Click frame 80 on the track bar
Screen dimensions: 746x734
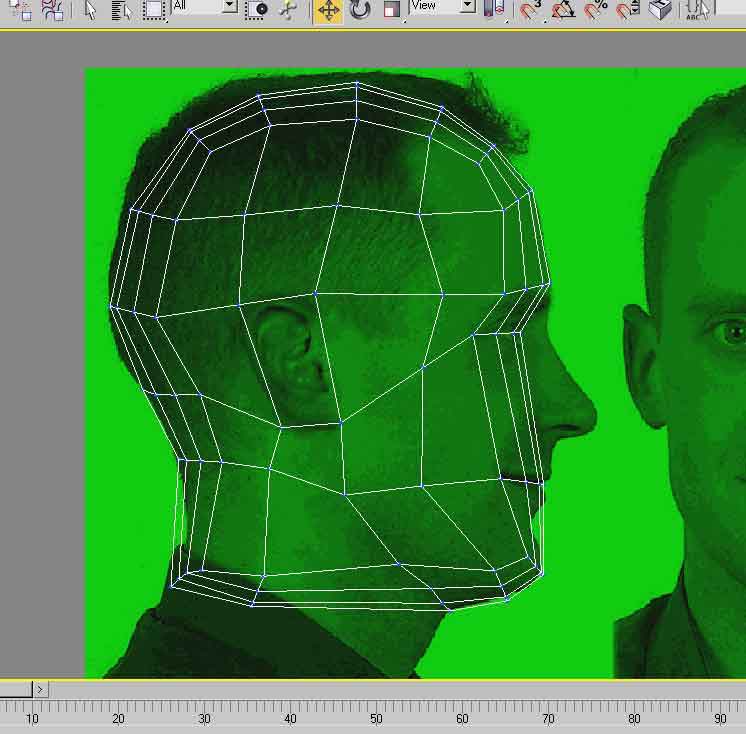coord(634,718)
